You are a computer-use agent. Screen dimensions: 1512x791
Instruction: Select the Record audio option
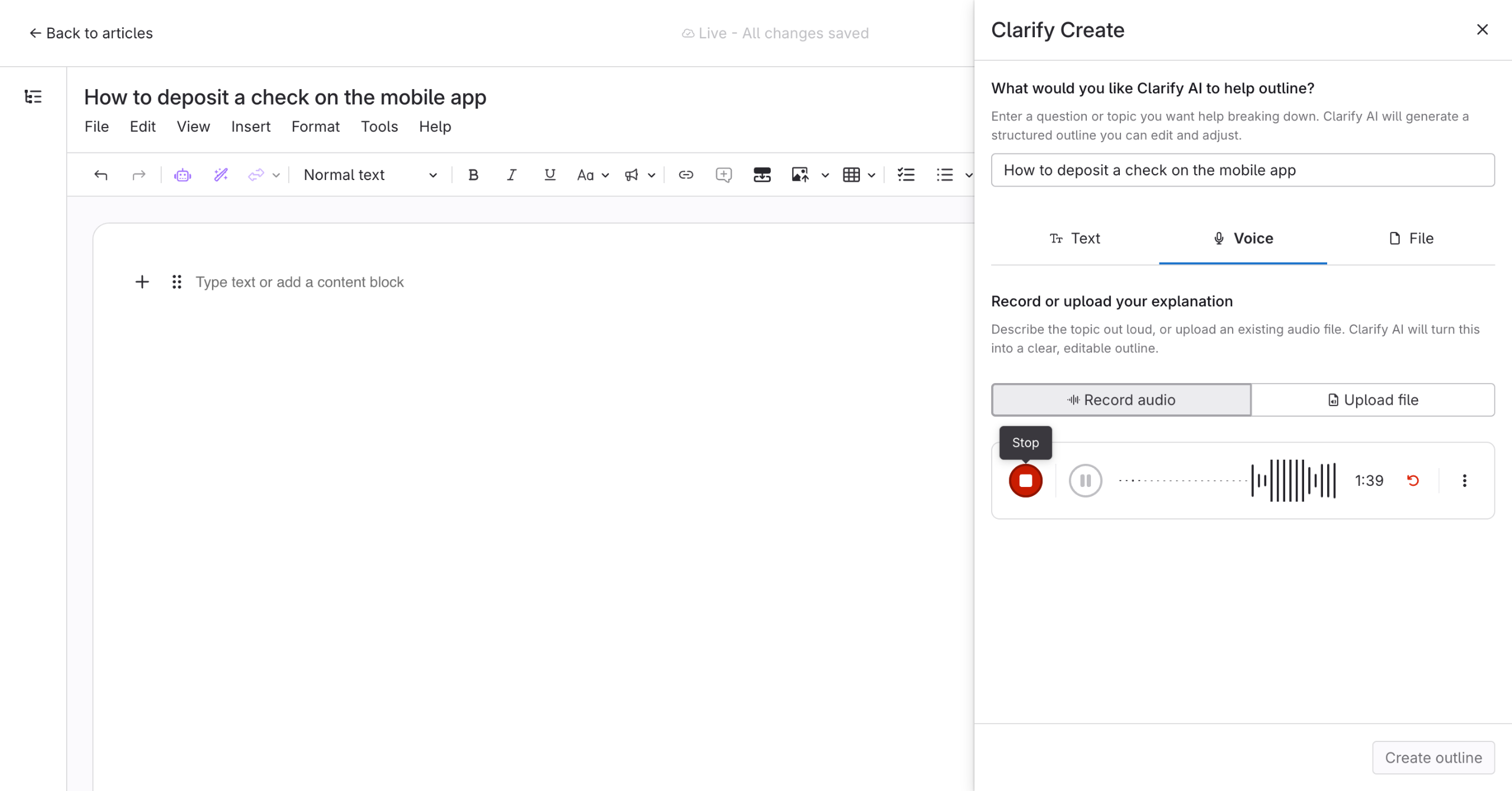pyautogui.click(x=1121, y=400)
